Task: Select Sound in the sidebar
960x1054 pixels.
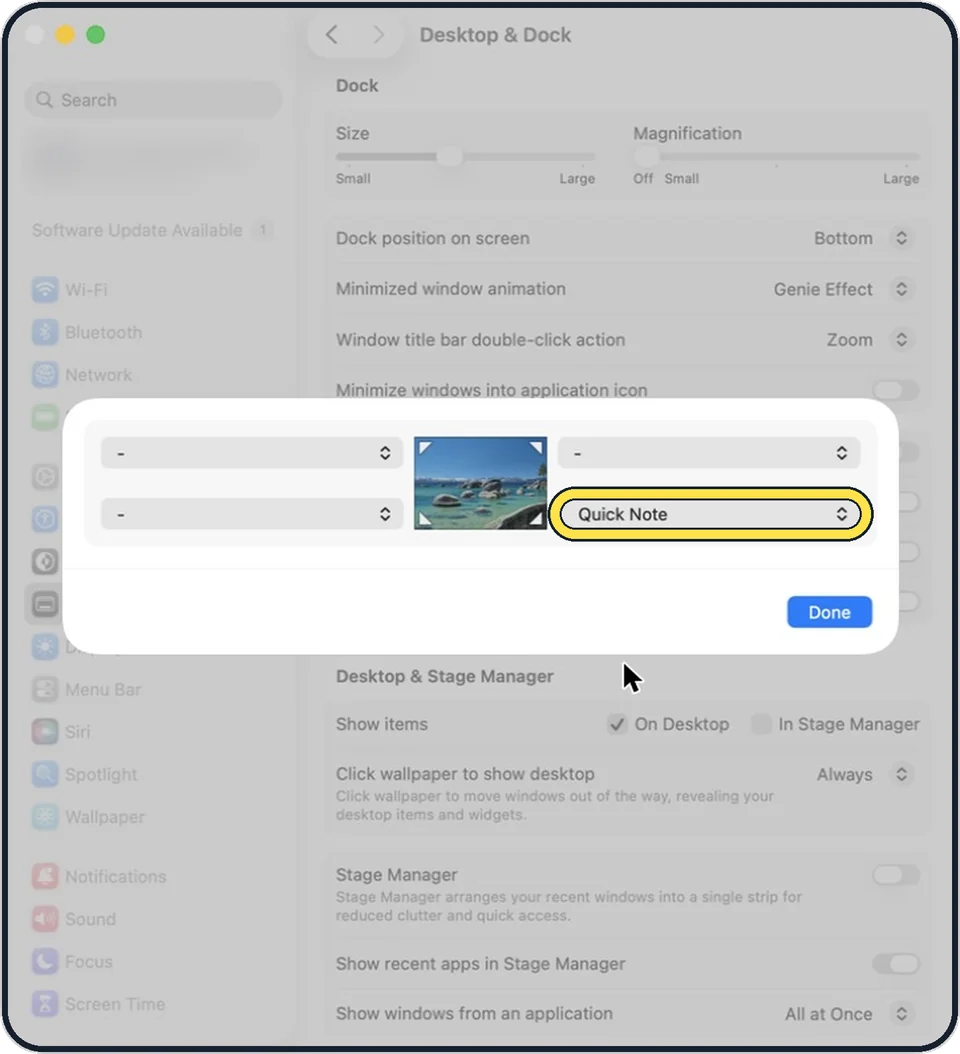Action: (74, 919)
